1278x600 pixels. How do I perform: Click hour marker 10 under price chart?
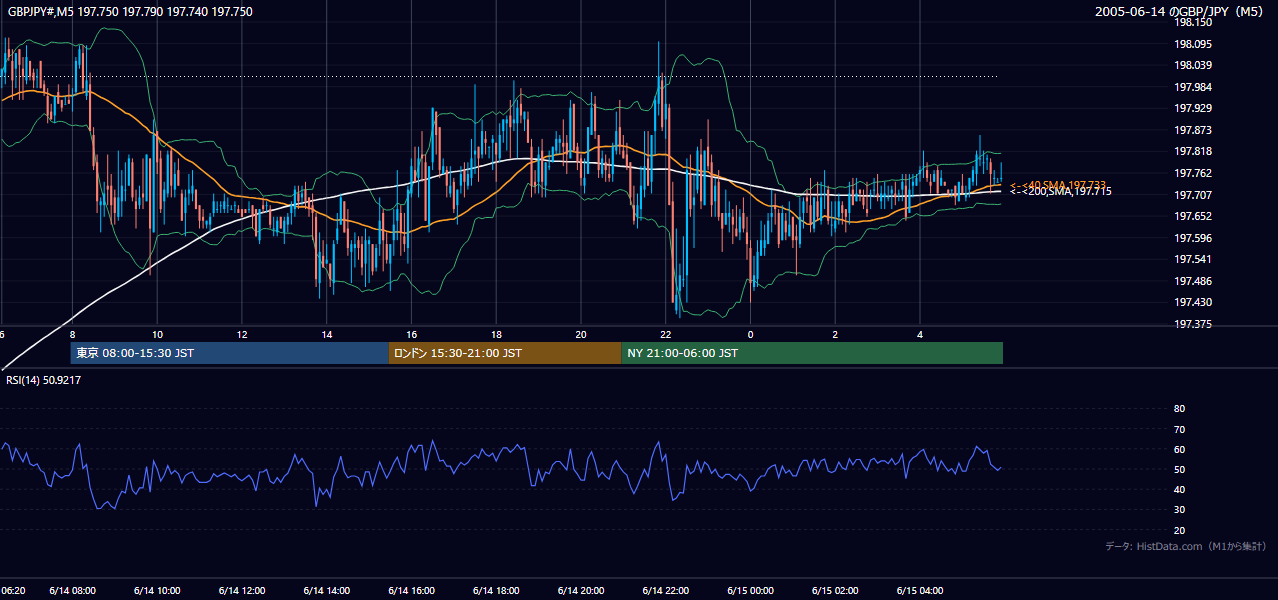pyautogui.click(x=157, y=334)
